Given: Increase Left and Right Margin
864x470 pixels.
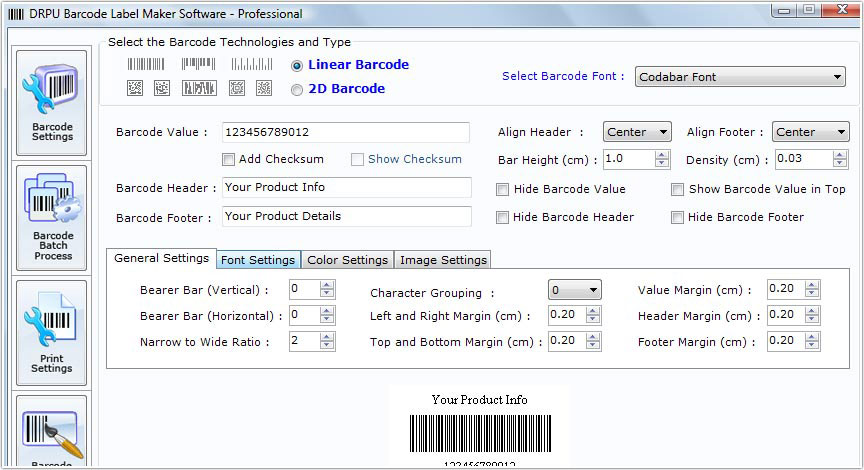Looking at the screenshot, I should click(593, 311).
